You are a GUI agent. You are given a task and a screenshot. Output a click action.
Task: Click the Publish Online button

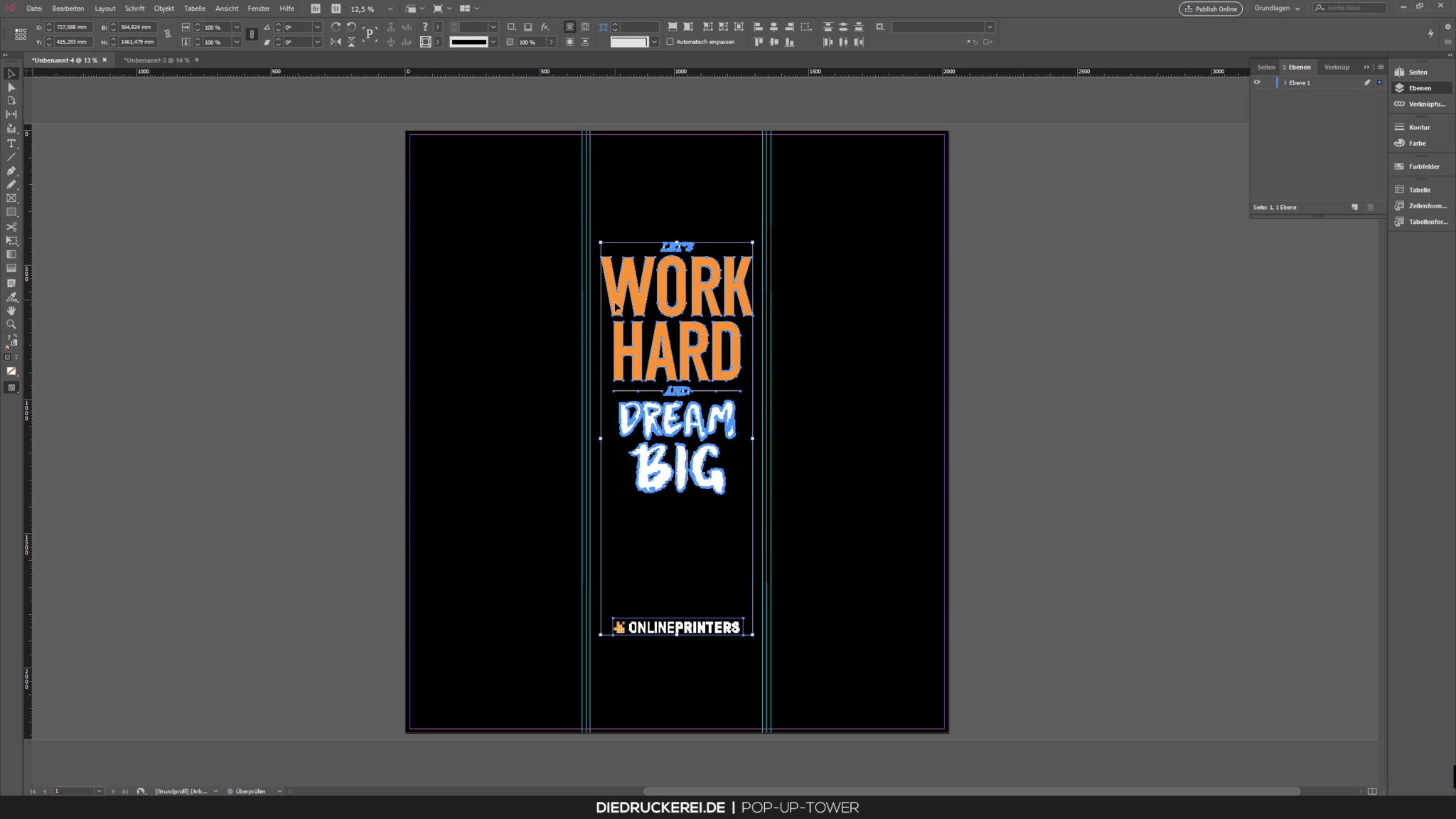pos(1211,9)
